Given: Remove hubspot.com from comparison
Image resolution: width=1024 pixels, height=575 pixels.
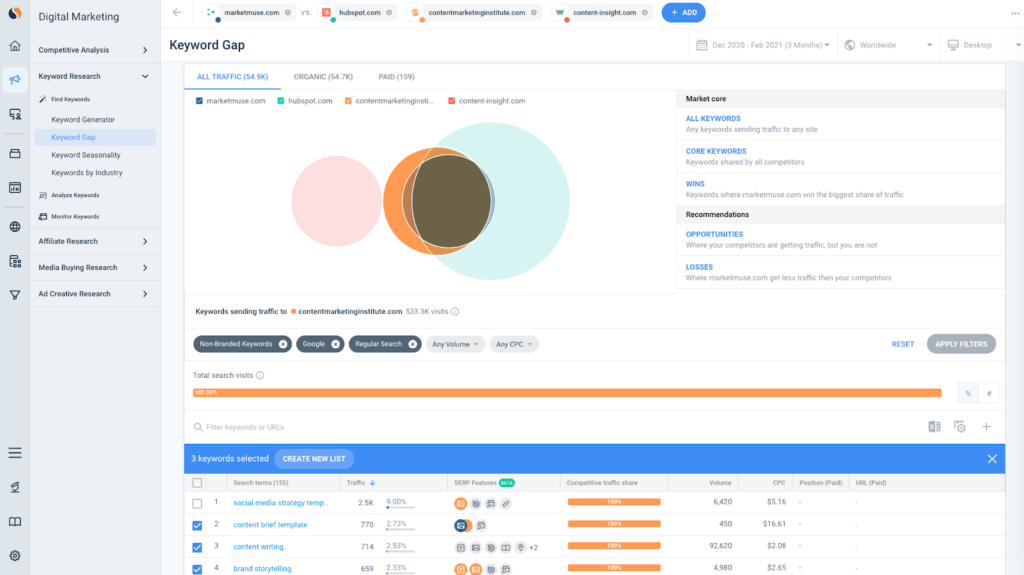Looking at the screenshot, I should [x=389, y=12].
